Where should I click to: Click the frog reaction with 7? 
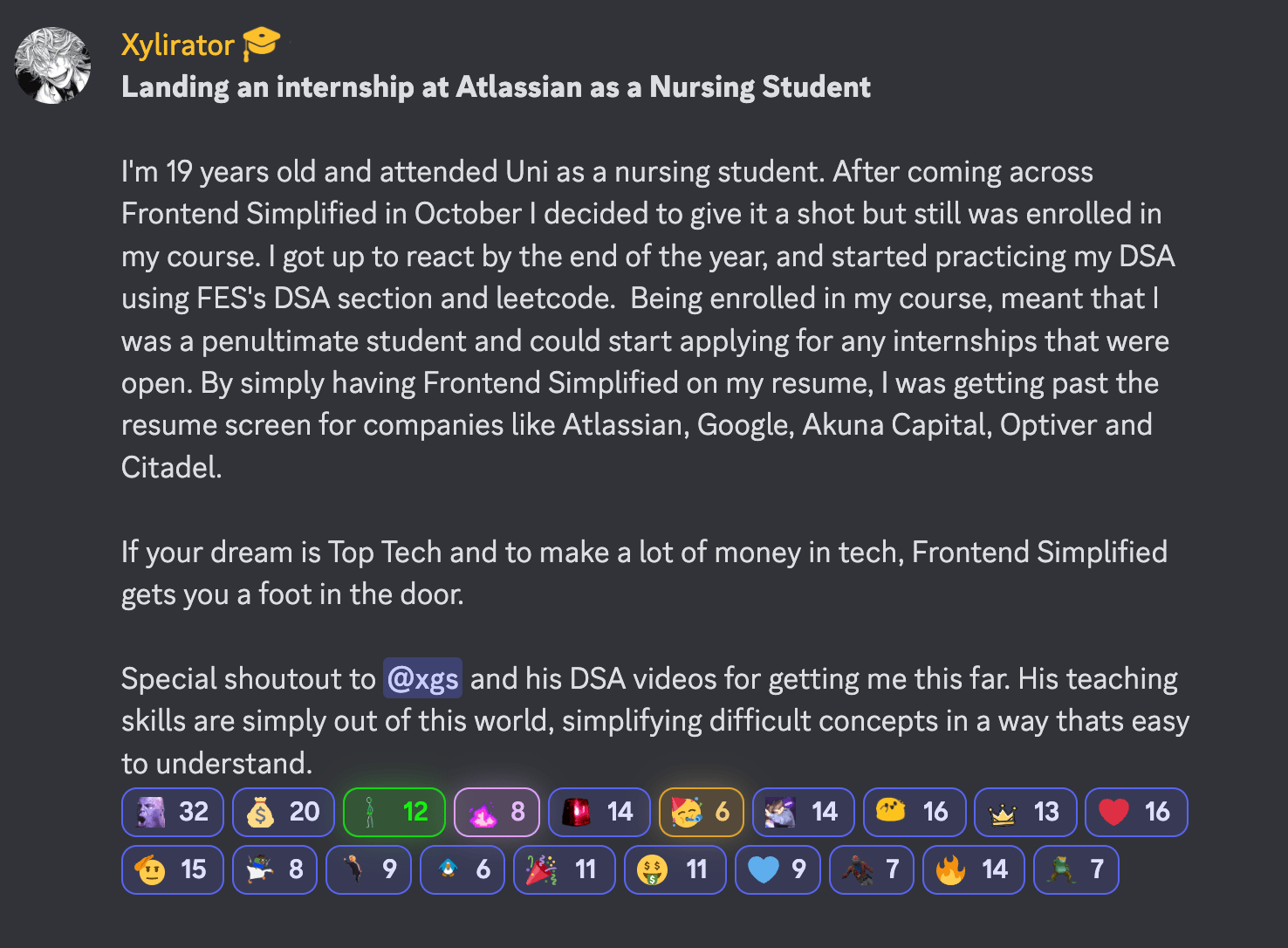click(x=1075, y=869)
